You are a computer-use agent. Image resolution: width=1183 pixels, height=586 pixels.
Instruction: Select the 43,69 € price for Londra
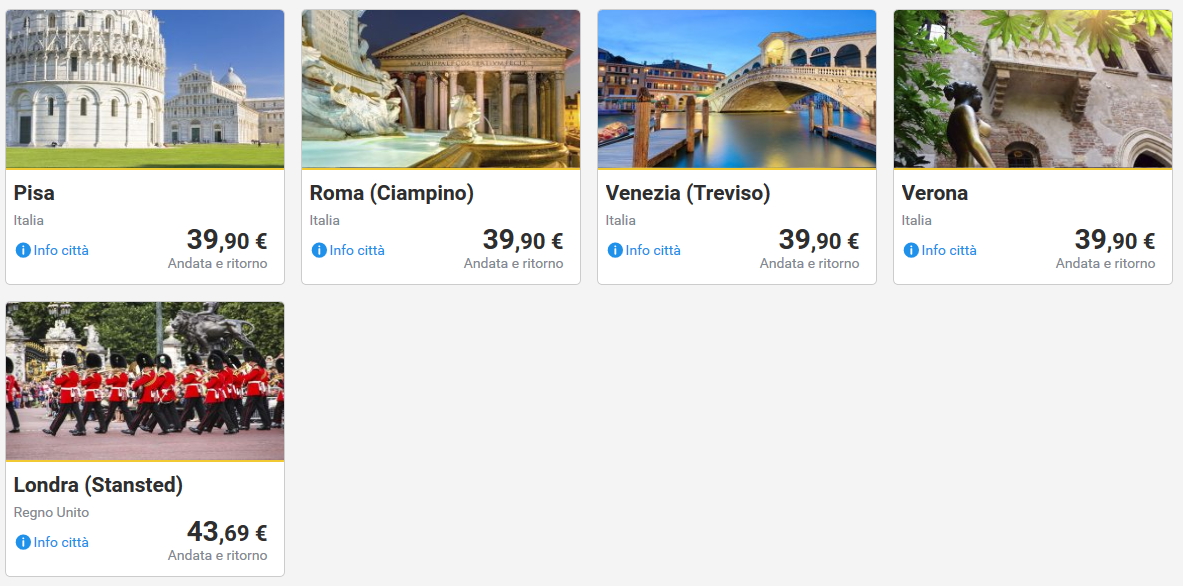click(x=227, y=533)
